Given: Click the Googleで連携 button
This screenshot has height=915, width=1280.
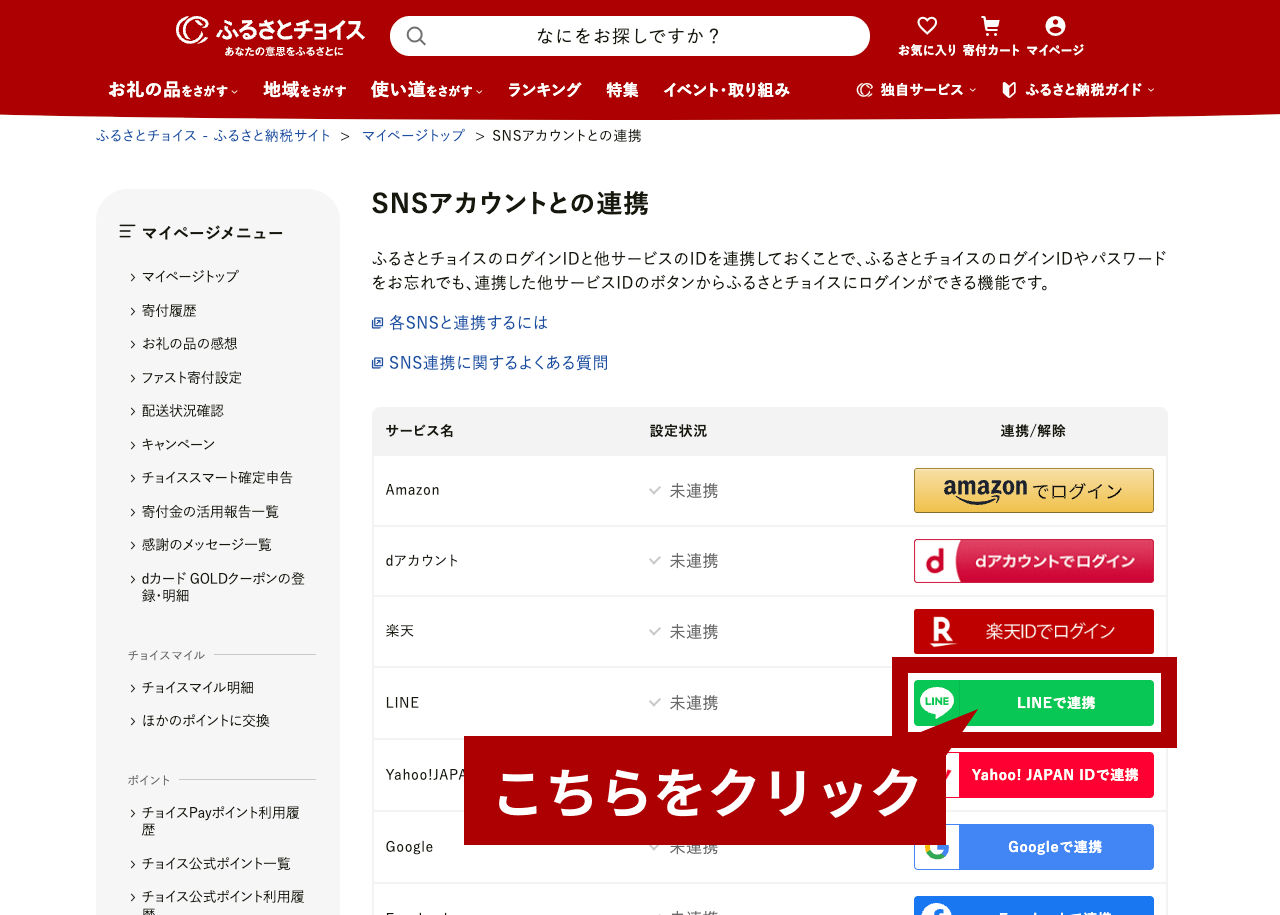Looking at the screenshot, I should pyautogui.click(x=1034, y=847).
